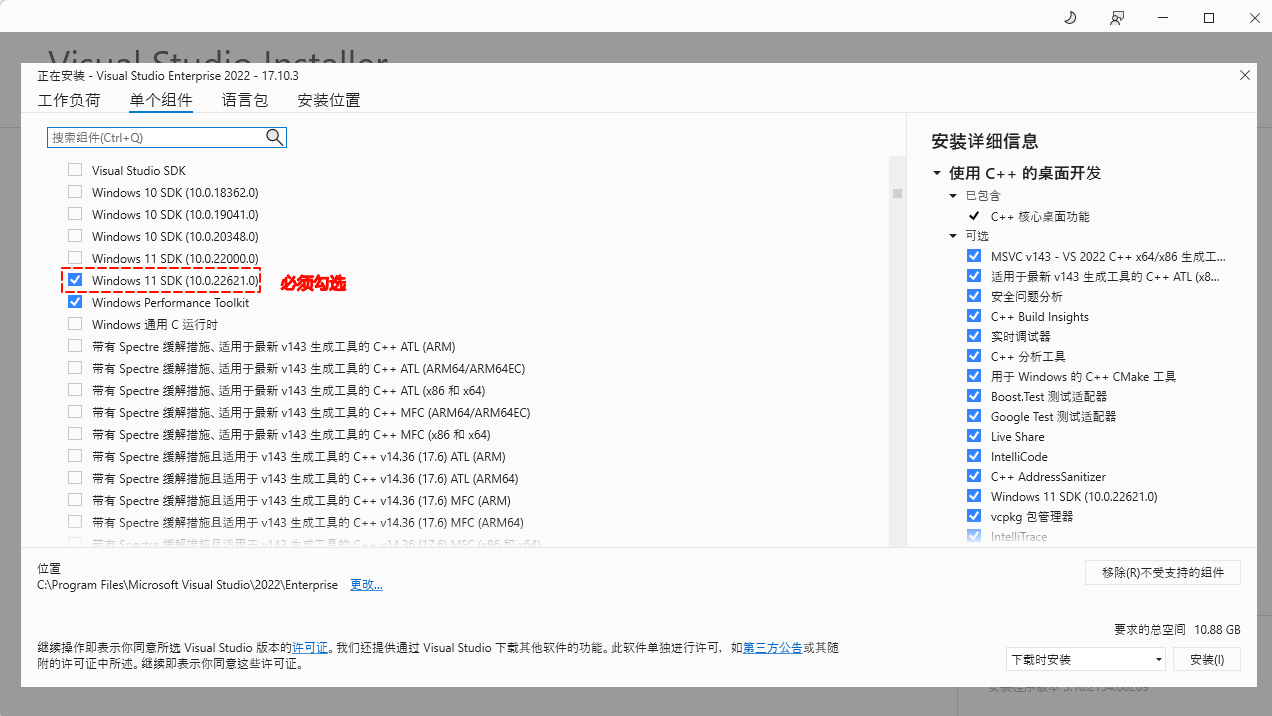The image size is (1272, 716).
Task: Uncheck Windows 11 SDK (10.0.22621.0)
Action: coord(75,279)
